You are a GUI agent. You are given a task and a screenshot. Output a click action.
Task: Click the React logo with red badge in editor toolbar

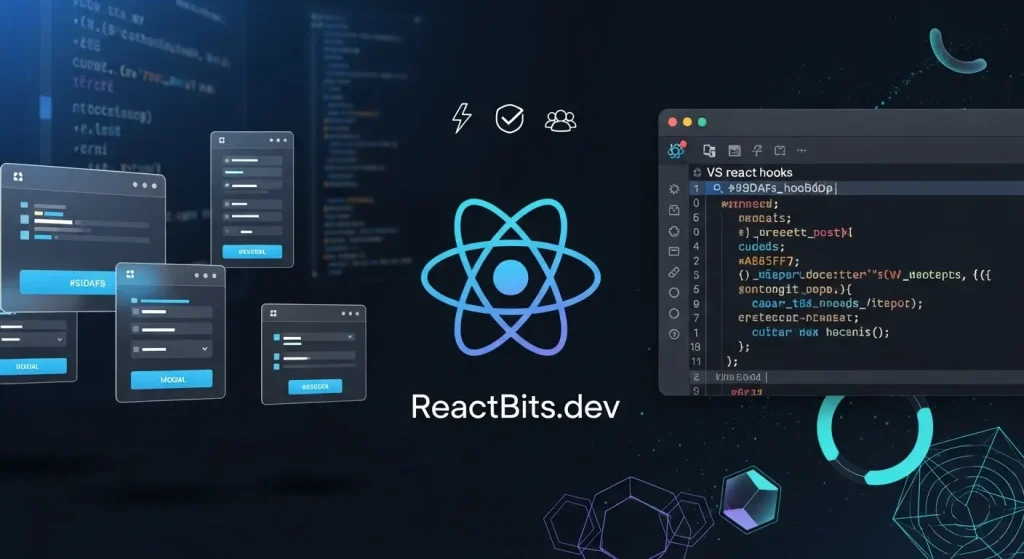click(677, 150)
